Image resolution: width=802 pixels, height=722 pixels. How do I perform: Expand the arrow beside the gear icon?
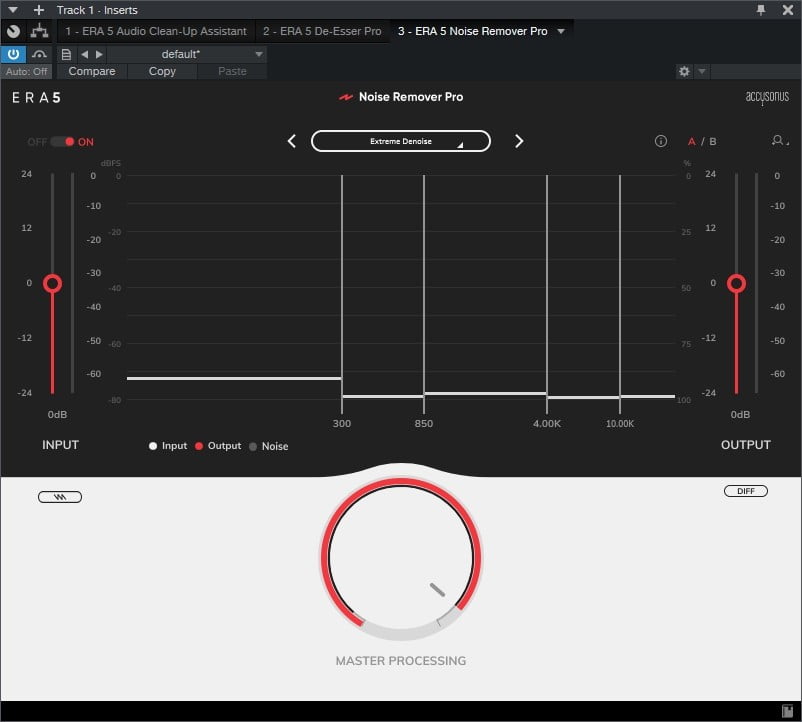click(x=702, y=72)
